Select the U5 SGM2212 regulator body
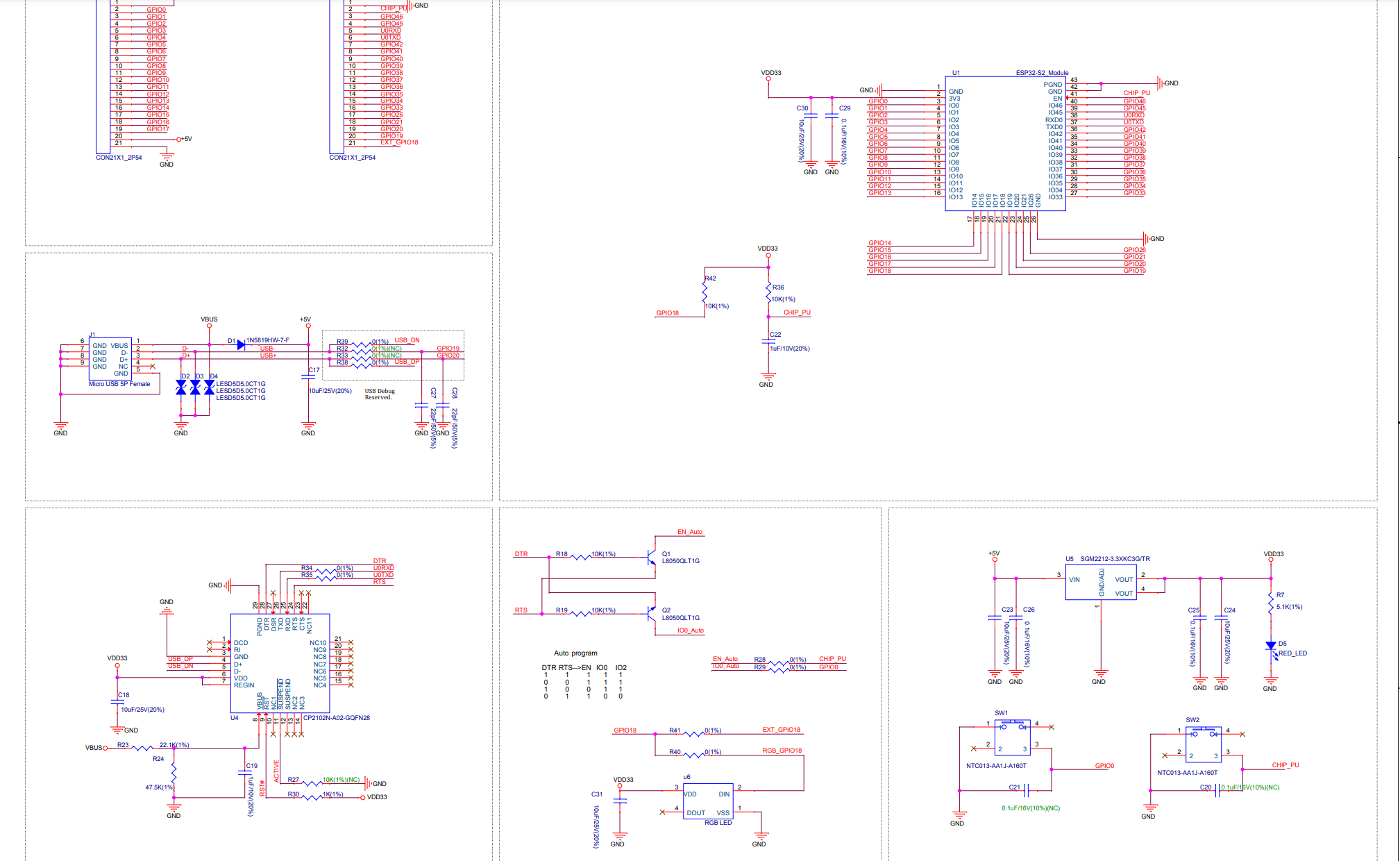This screenshot has height=861, width=1400. click(1100, 583)
